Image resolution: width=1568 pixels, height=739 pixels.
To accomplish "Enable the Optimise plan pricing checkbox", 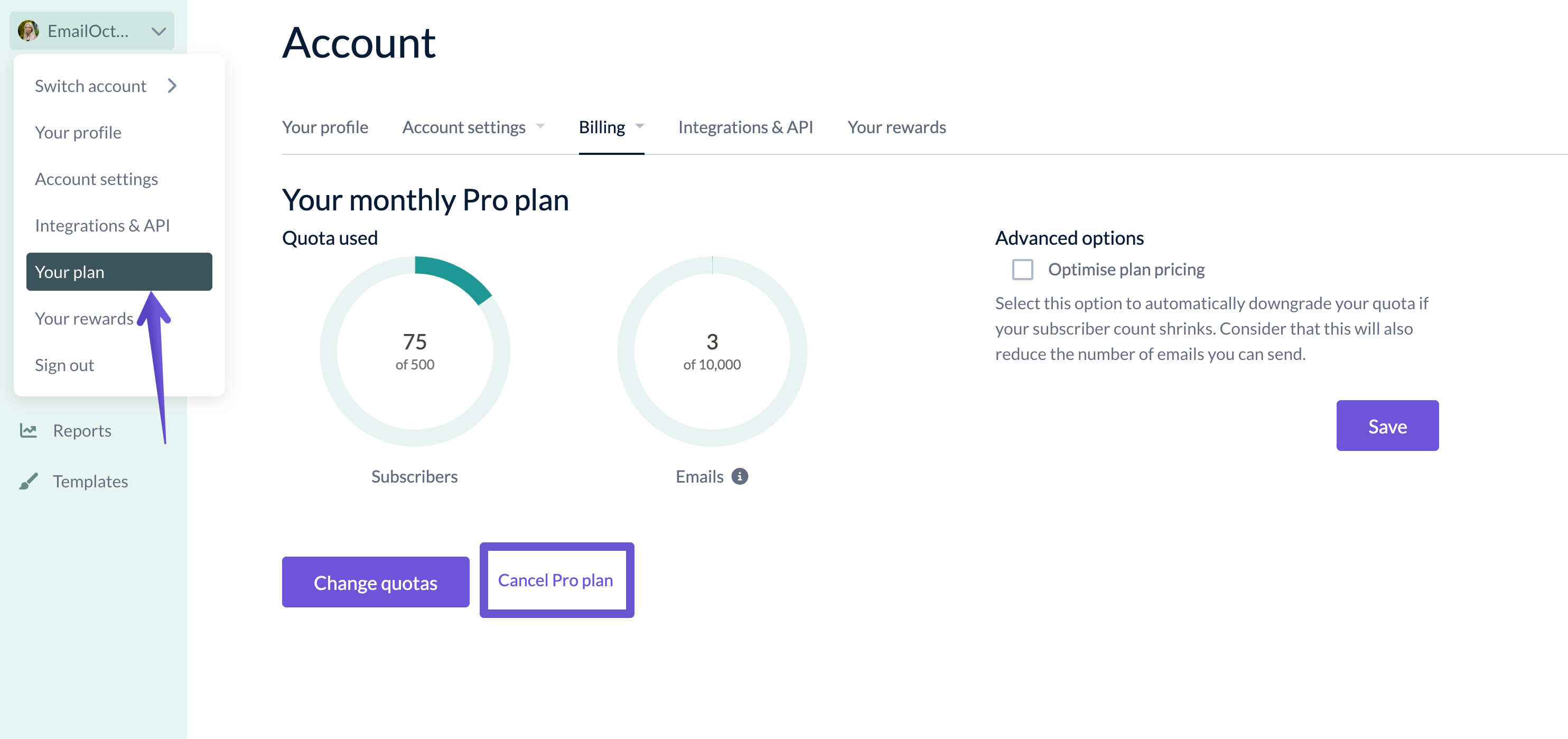I will pyautogui.click(x=1022, y=269).
